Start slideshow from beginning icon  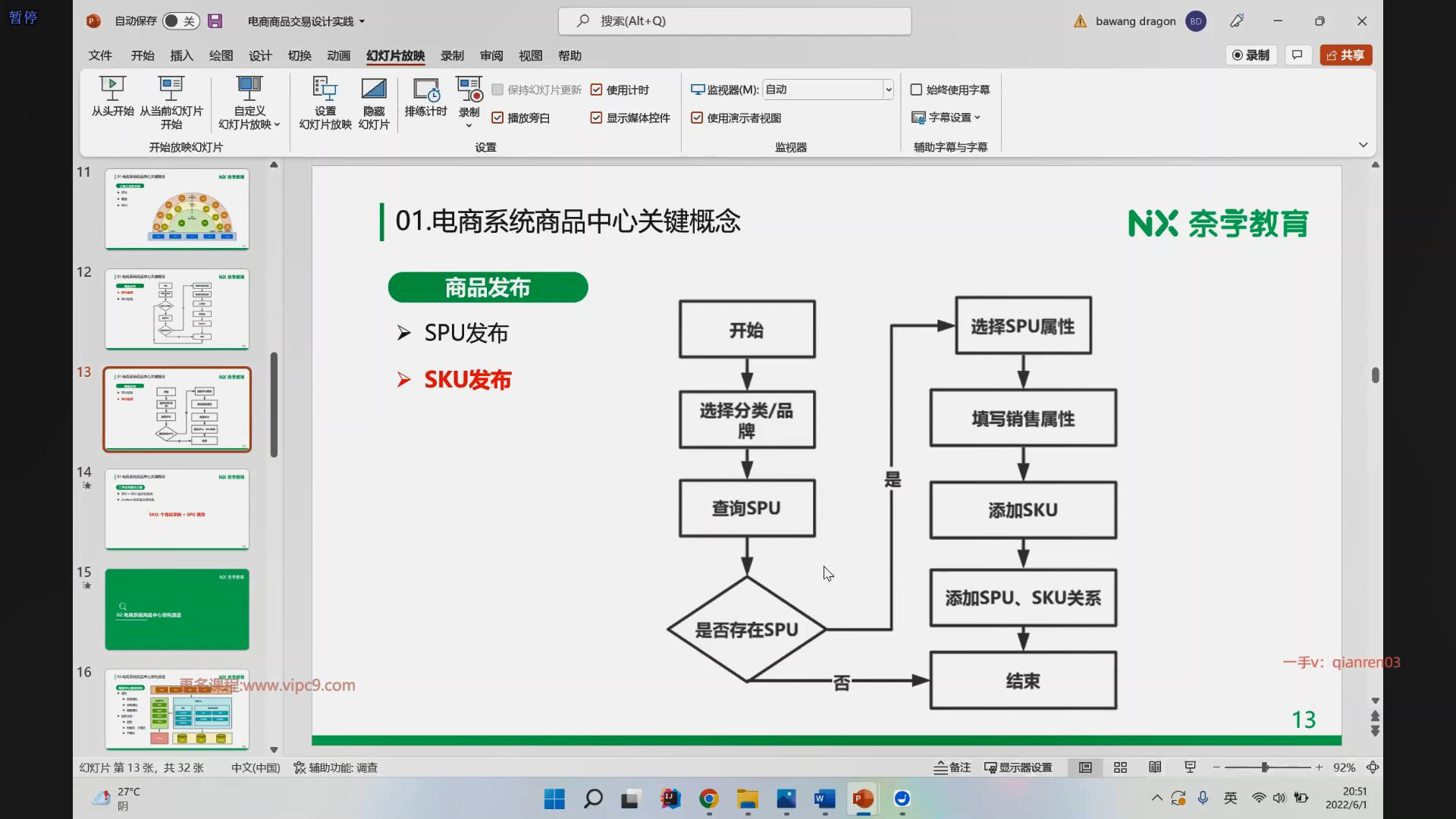click(x=112, y=89)
